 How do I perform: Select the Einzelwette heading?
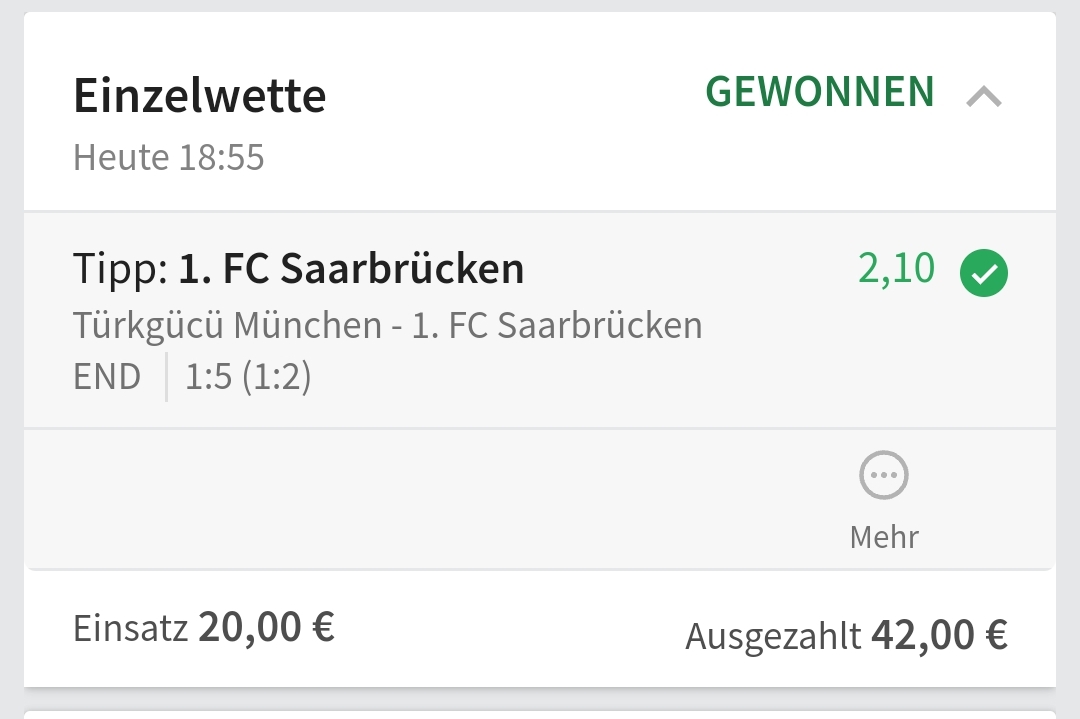[x=200, y=96]
